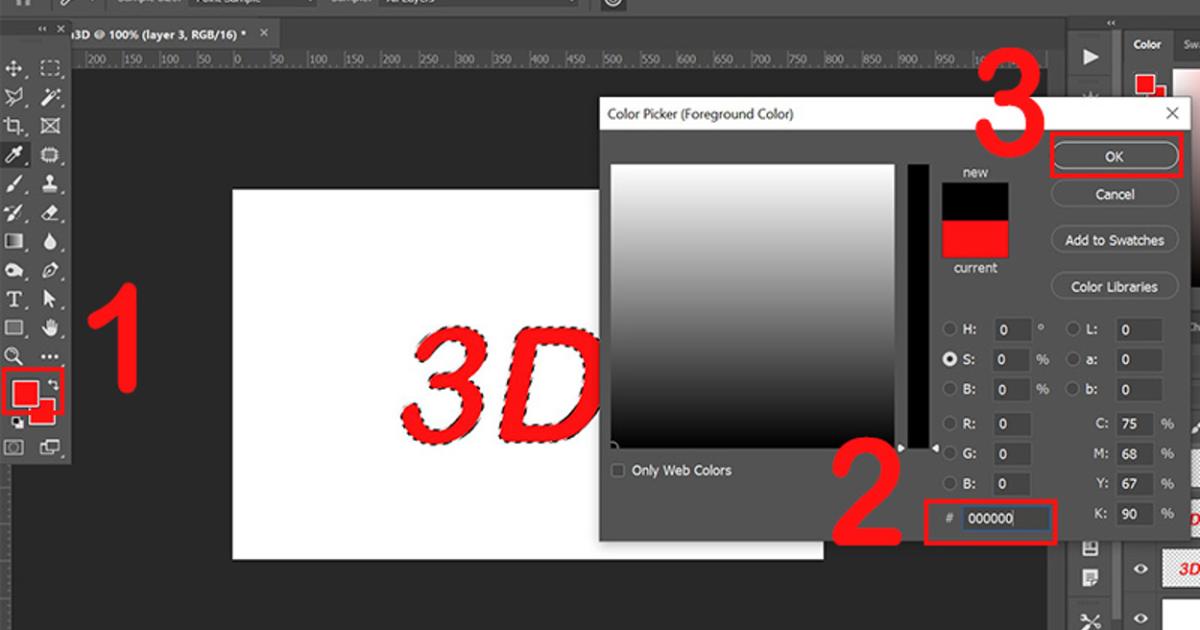This screenshot has height=630, width=1200.
Task: Click the Add to Swatches button
Action: (x=1114, y=240)
